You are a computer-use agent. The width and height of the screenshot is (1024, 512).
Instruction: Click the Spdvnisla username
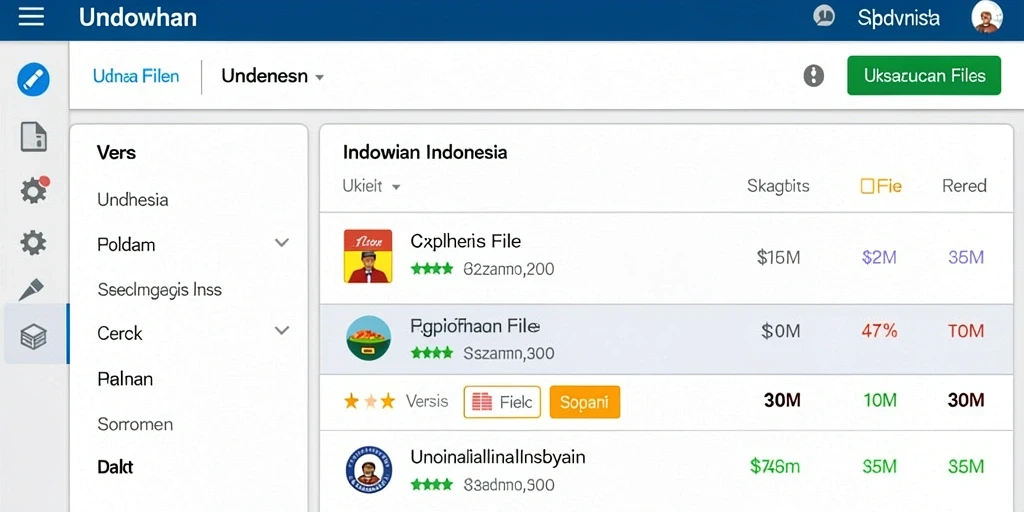(899, 18)
